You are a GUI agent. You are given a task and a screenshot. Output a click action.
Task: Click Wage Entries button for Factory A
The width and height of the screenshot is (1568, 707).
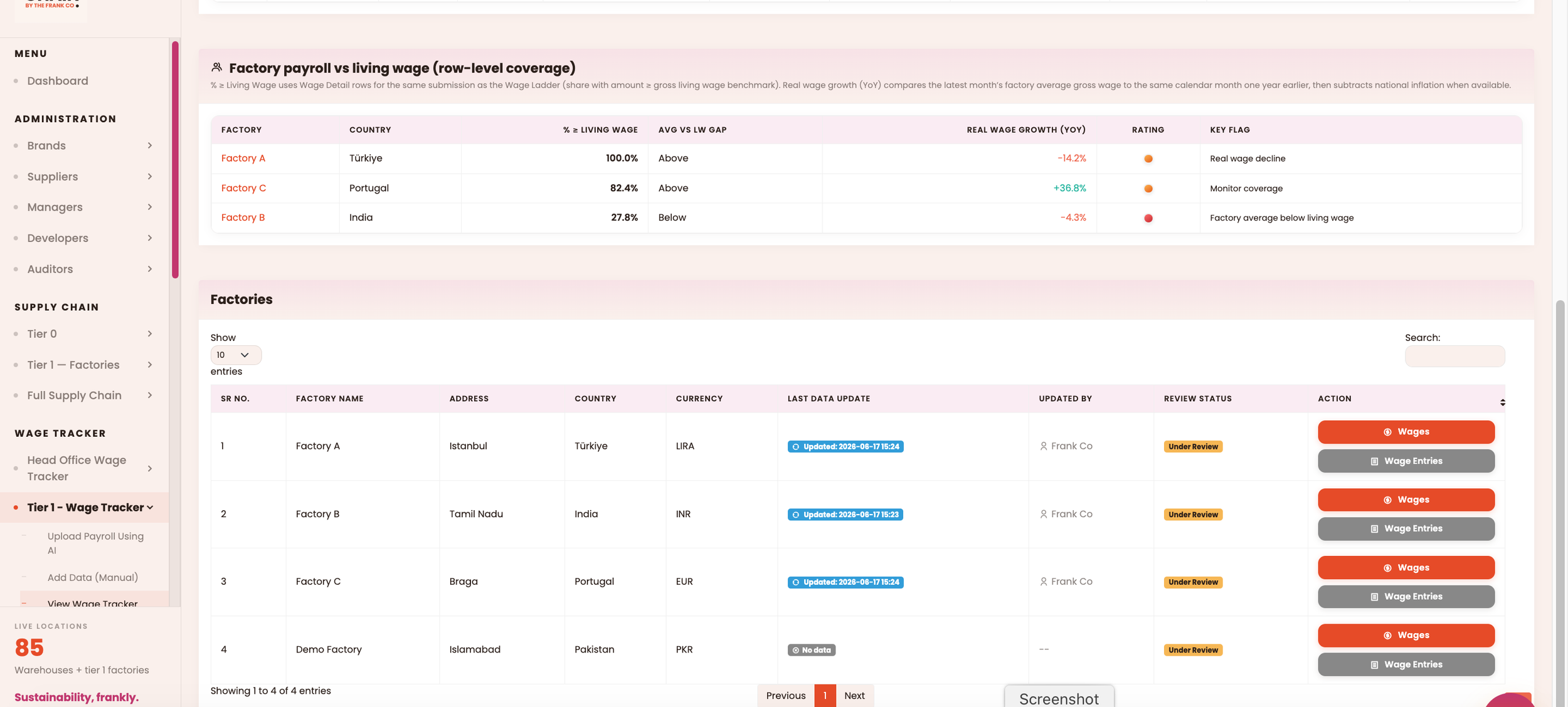(x=1406, y=461)
